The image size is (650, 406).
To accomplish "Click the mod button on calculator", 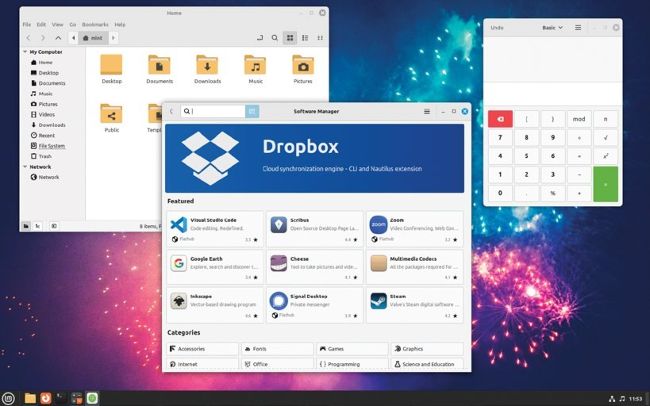I will [x=579, y=119].
